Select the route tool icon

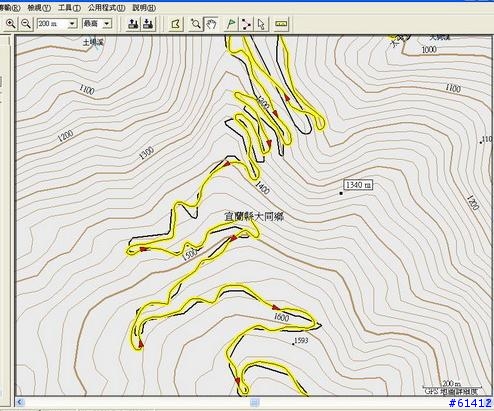pos(246,24)
